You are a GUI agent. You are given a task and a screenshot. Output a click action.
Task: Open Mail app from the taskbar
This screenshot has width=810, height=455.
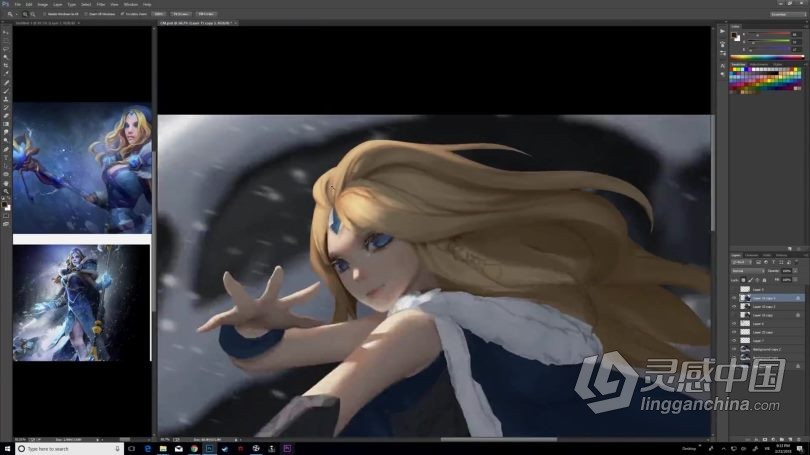(x=179, y=449)
